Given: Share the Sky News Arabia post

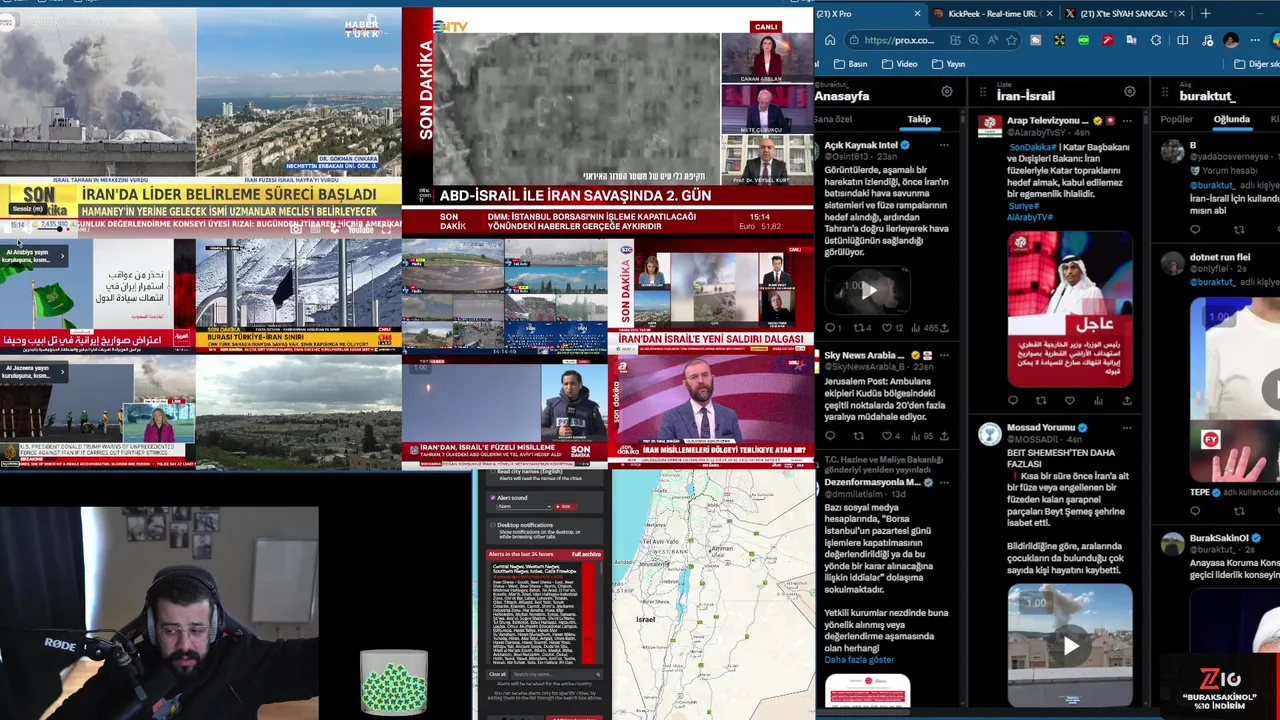Looking at the screenshot, I should click(944, 436).
